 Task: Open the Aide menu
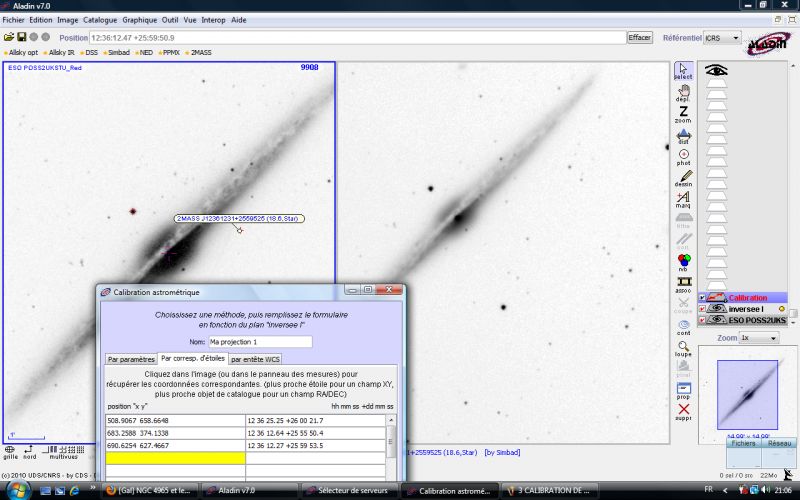pos(239,20)
